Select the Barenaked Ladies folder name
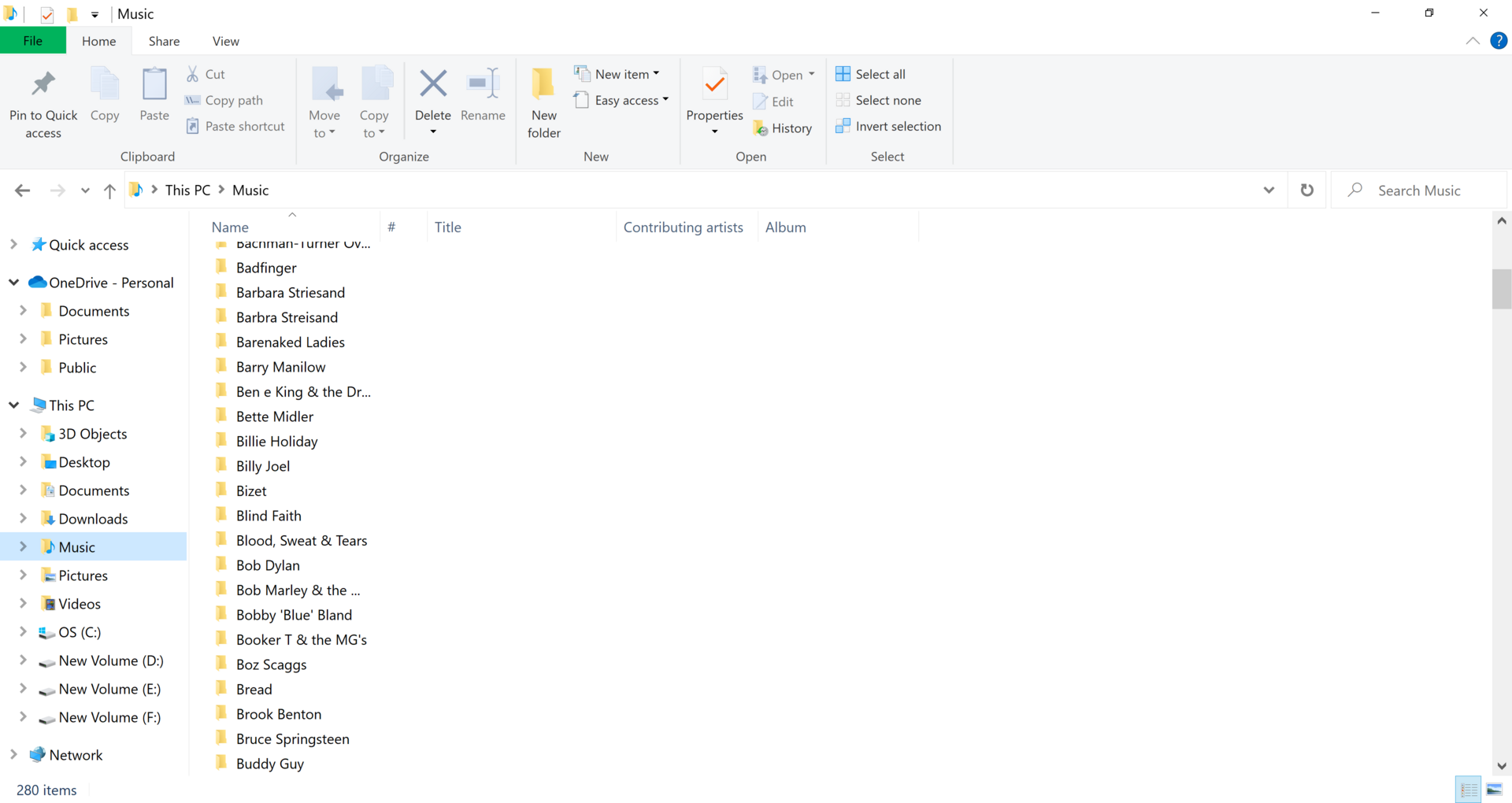 click(291, 342)
